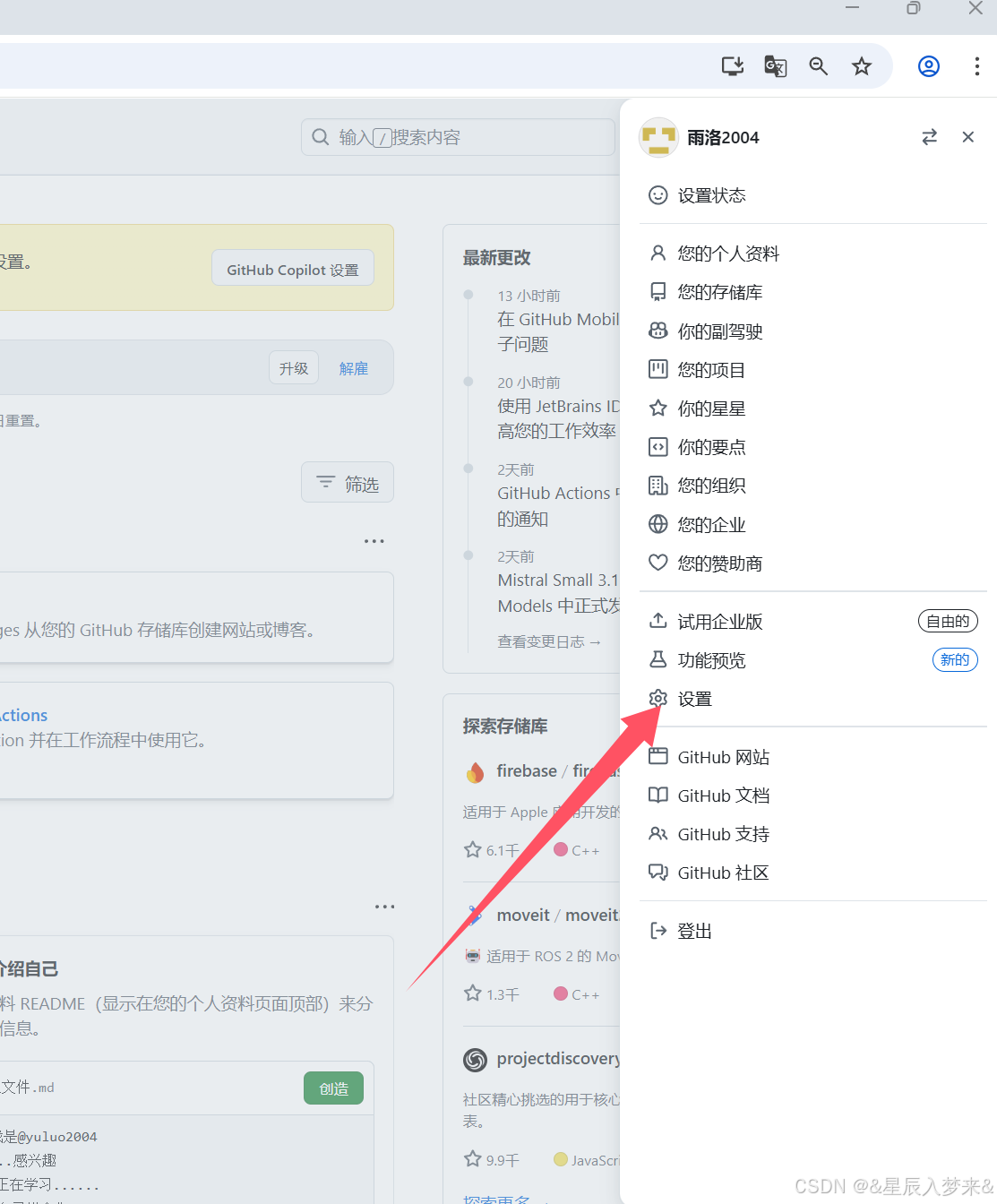Bookmark the page using the star icon

point(861,65)
